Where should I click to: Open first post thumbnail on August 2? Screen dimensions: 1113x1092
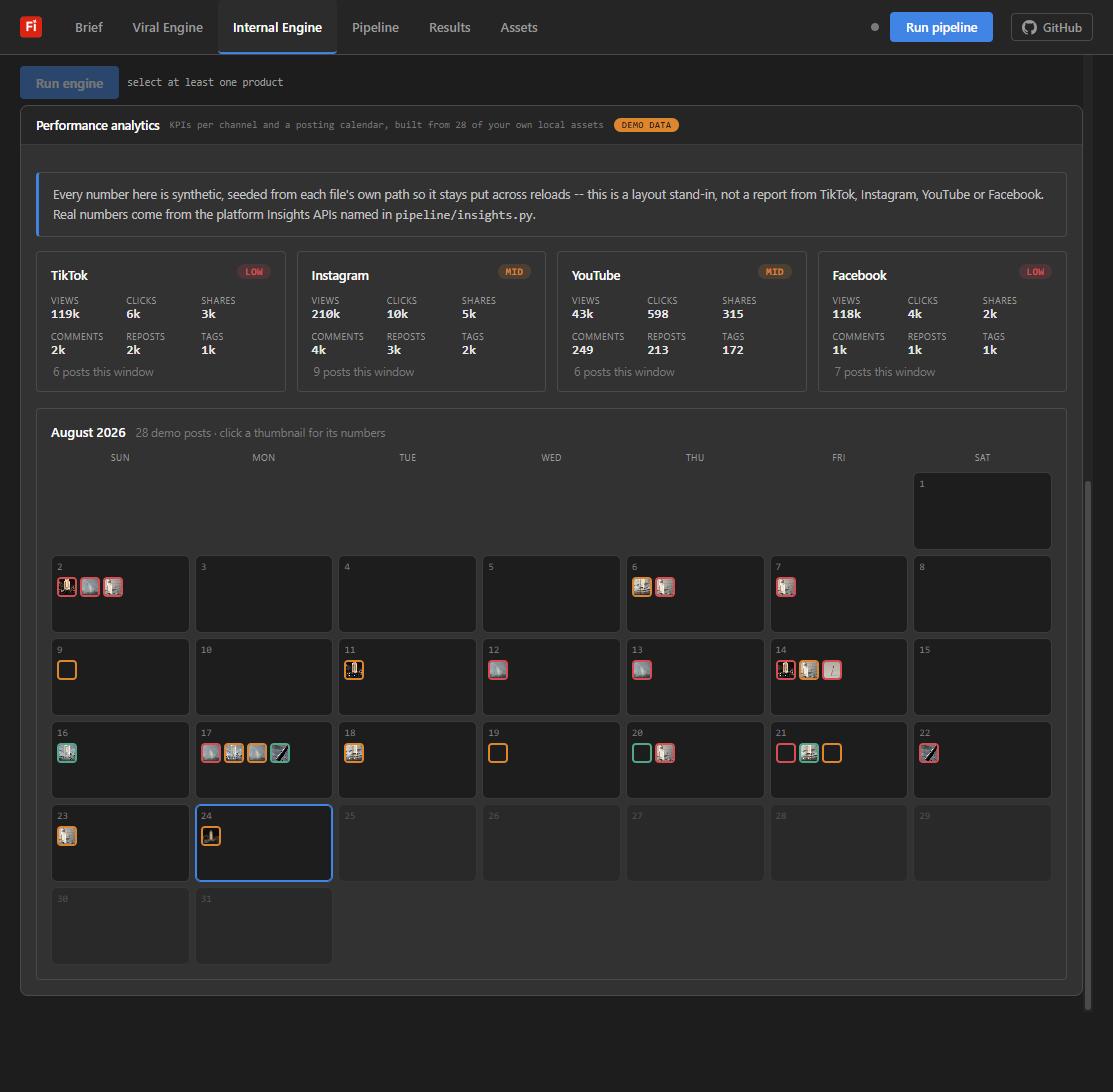tap(67, 587)
